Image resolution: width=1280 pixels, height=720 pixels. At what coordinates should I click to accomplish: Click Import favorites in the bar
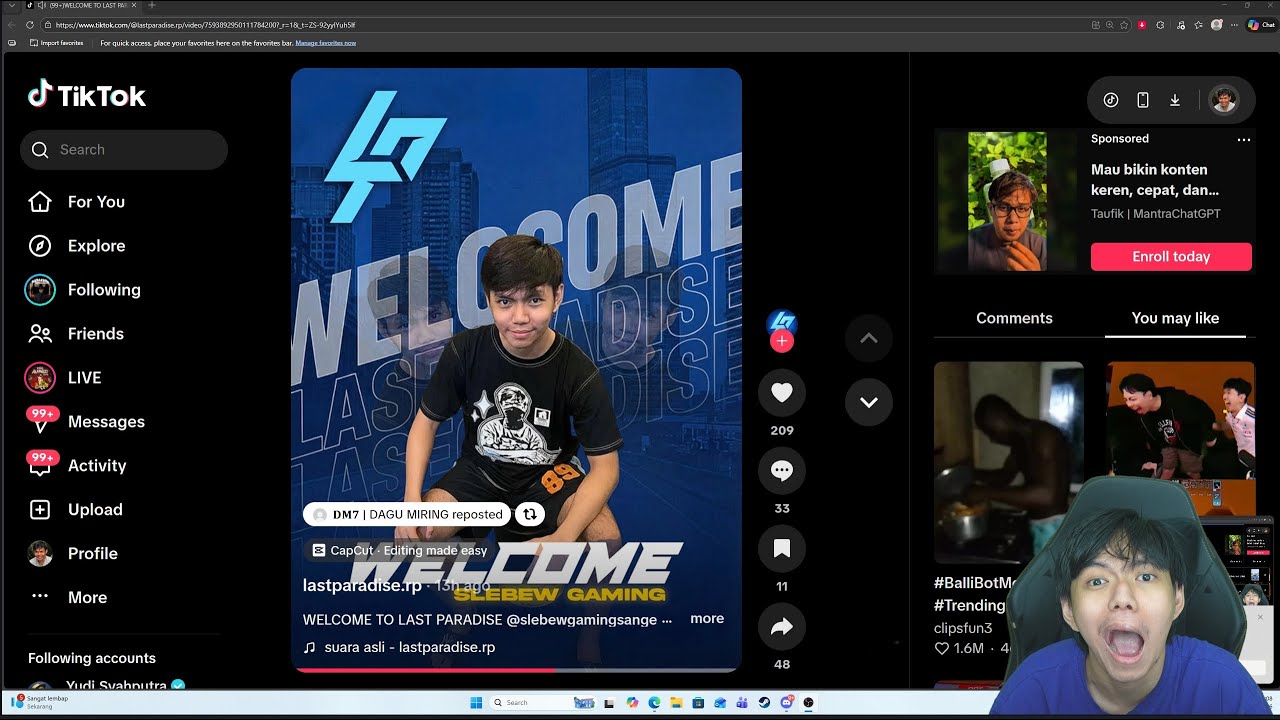tap(56, 43)
